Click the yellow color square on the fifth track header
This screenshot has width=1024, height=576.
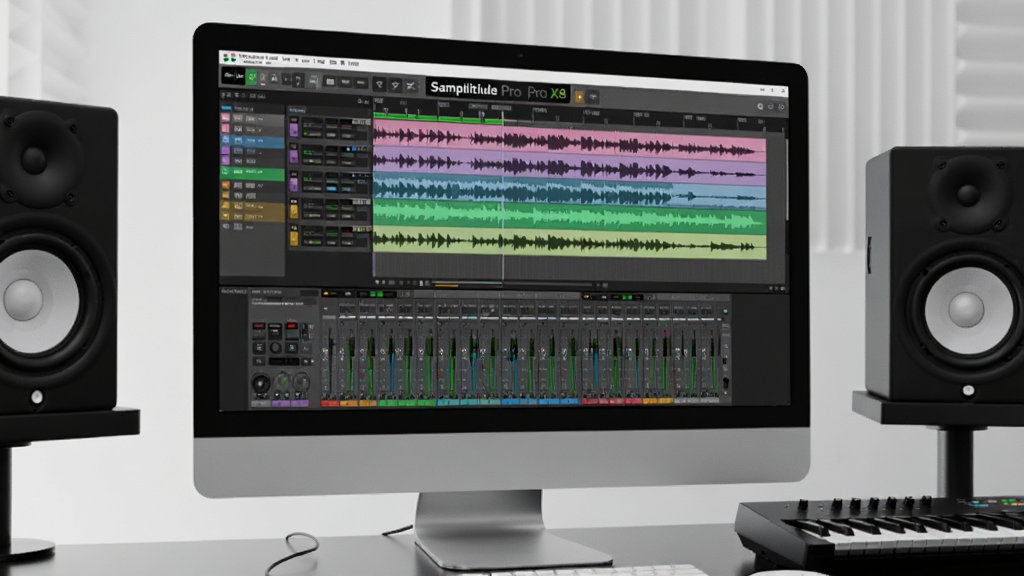click(294, 238)
